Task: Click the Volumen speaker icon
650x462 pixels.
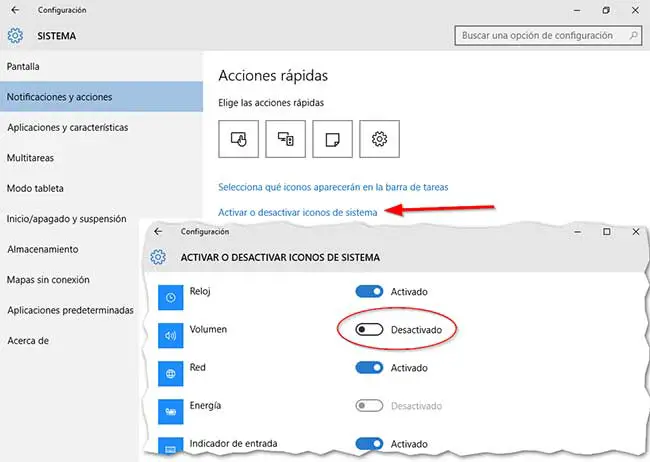Action: [x=171, y=334]
